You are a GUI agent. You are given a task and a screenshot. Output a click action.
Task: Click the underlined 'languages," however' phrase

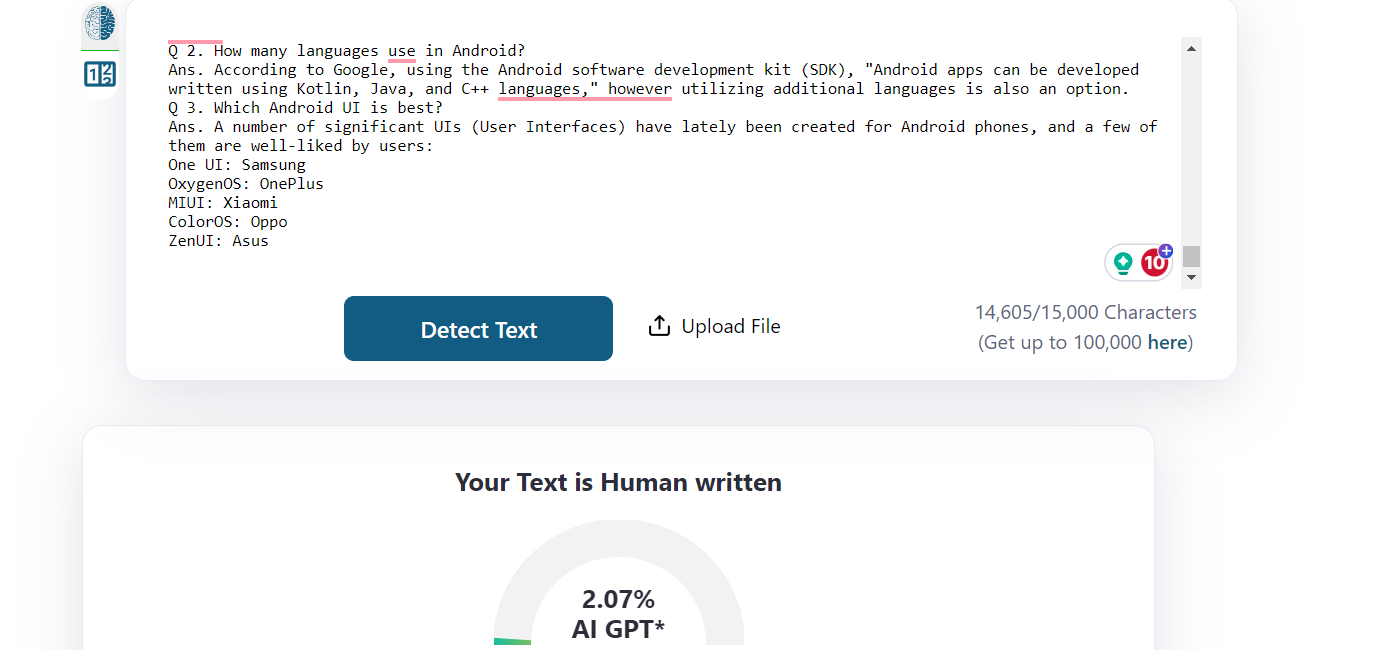[585, 89]
